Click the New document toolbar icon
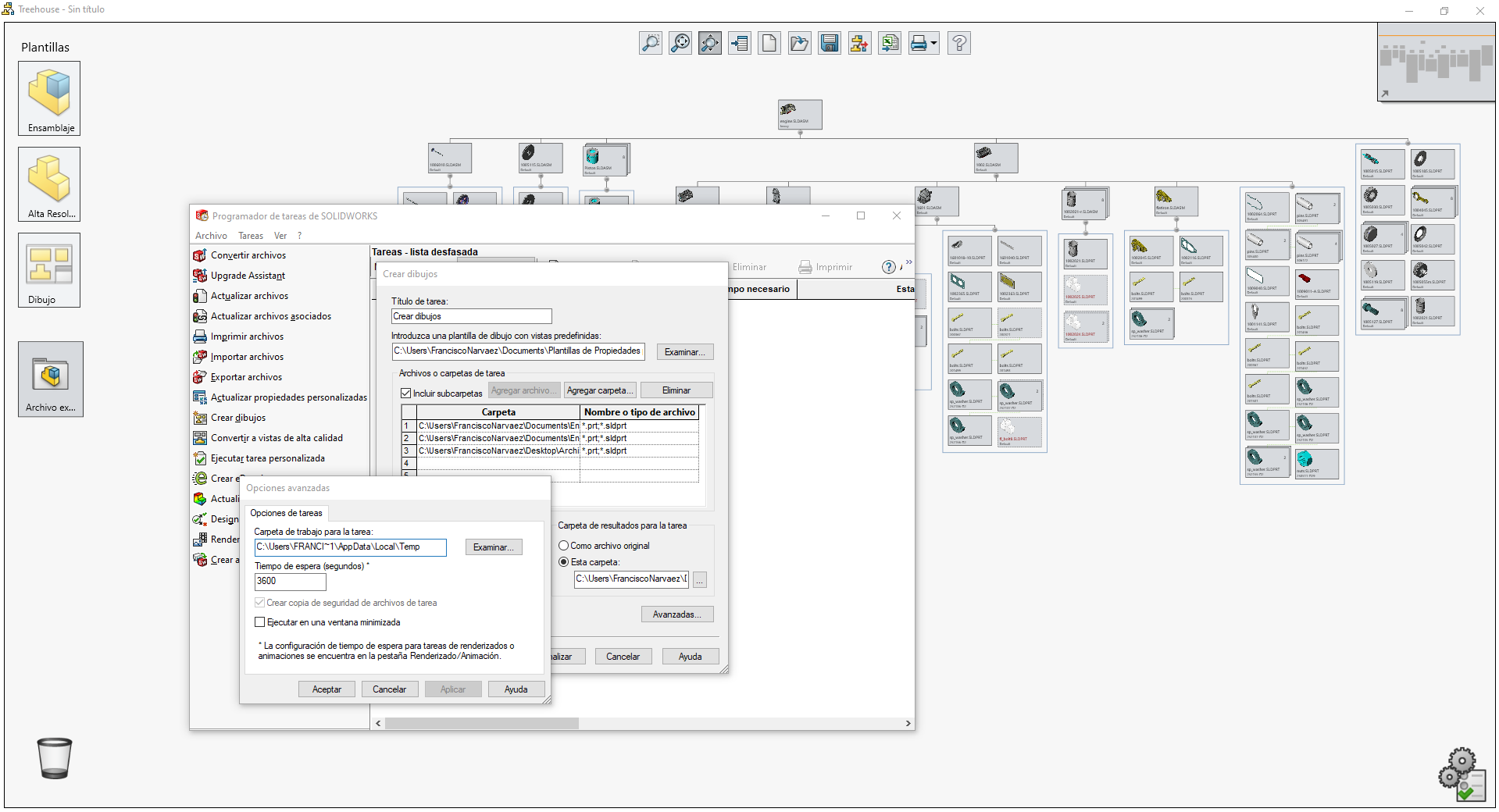 (769, 43)
